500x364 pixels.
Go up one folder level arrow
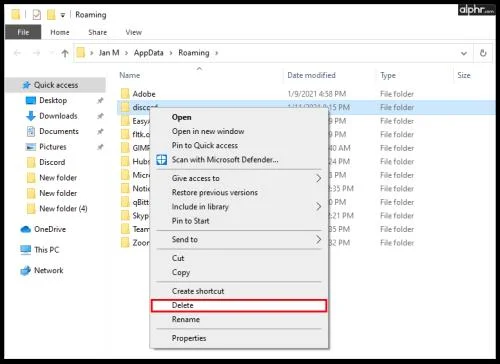65,53
